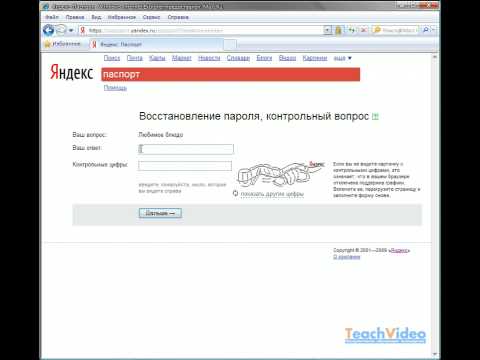Open the Вид menu
The image size is (480, 360).
point(96,17)
